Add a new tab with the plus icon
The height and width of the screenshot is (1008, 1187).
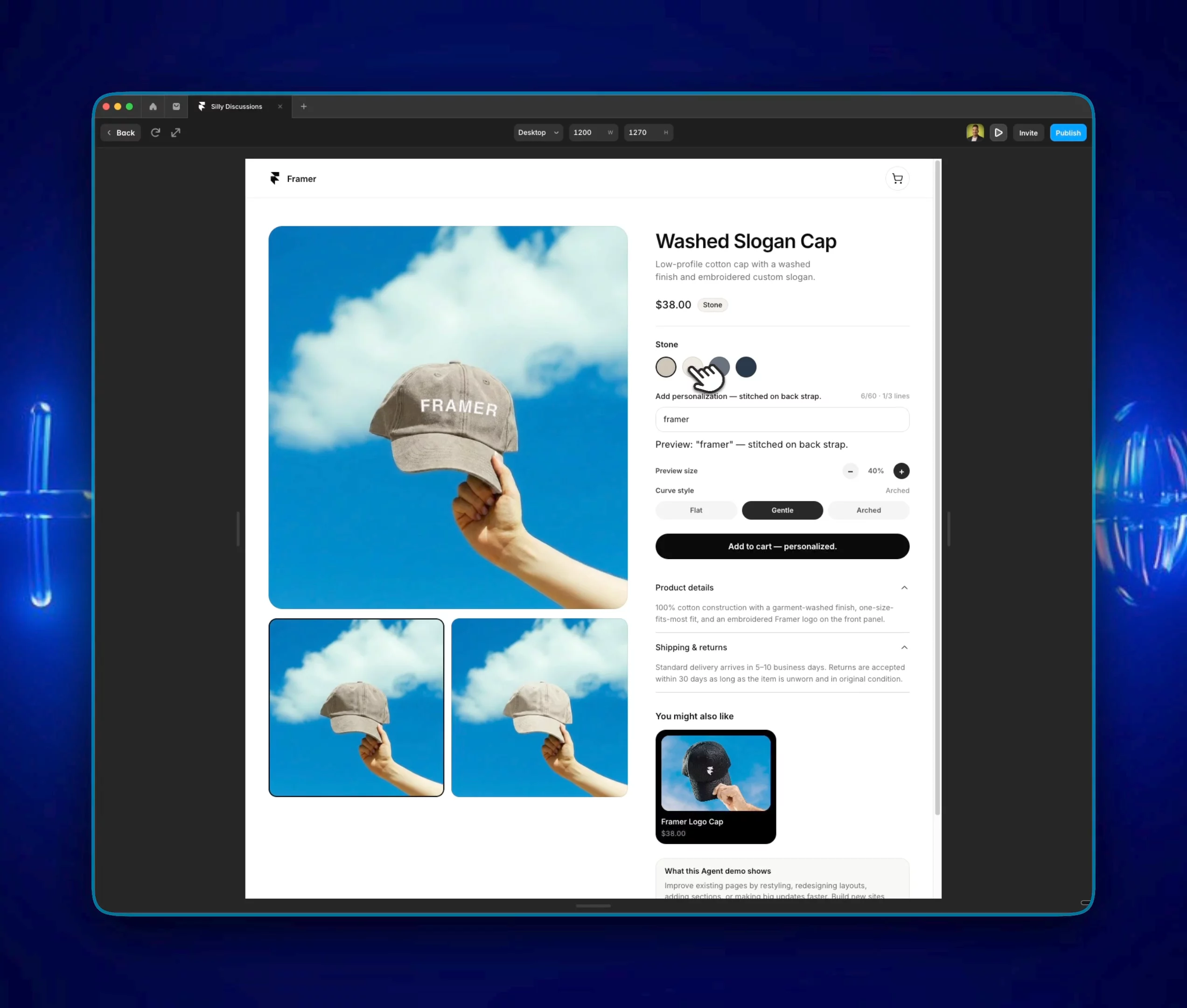(x=304, y=106)
